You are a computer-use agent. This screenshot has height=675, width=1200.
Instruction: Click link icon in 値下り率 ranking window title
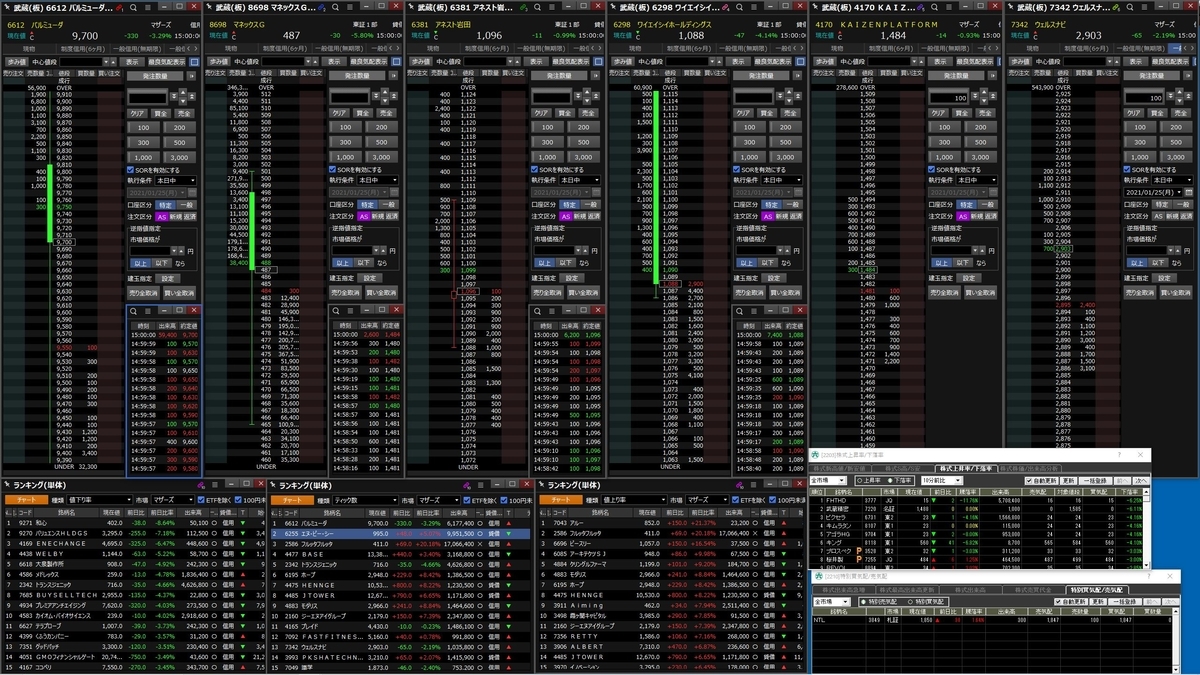point(200,484)
